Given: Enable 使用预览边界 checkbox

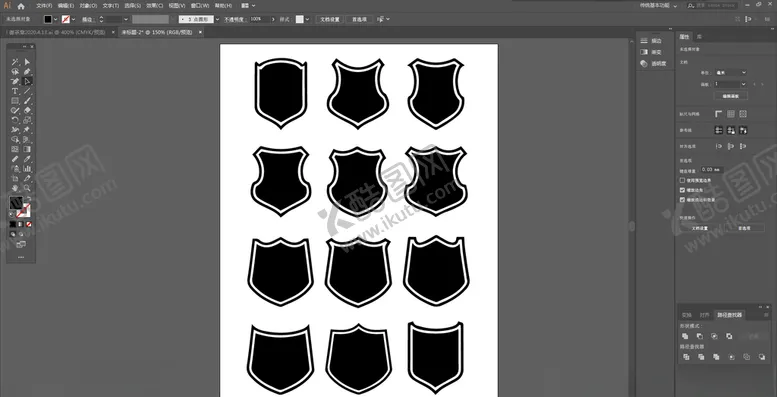Looking at the screenshot, I should pyautogui.click(x=682, y=180).
